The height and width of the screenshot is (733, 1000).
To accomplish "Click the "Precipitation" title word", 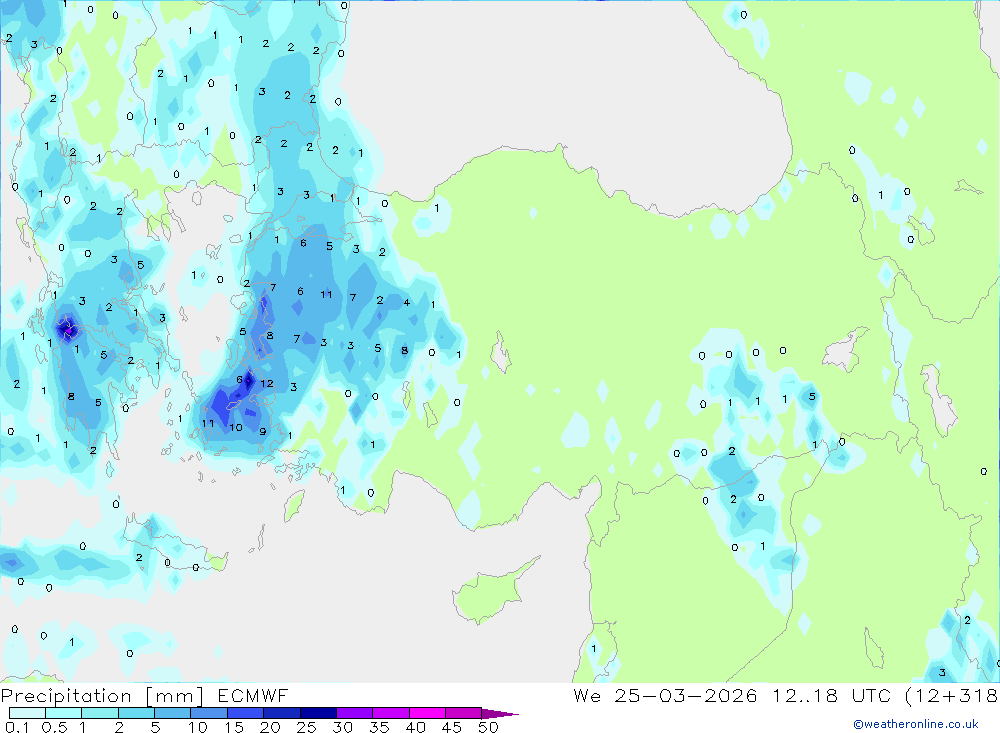I will [x=66, y=696].
